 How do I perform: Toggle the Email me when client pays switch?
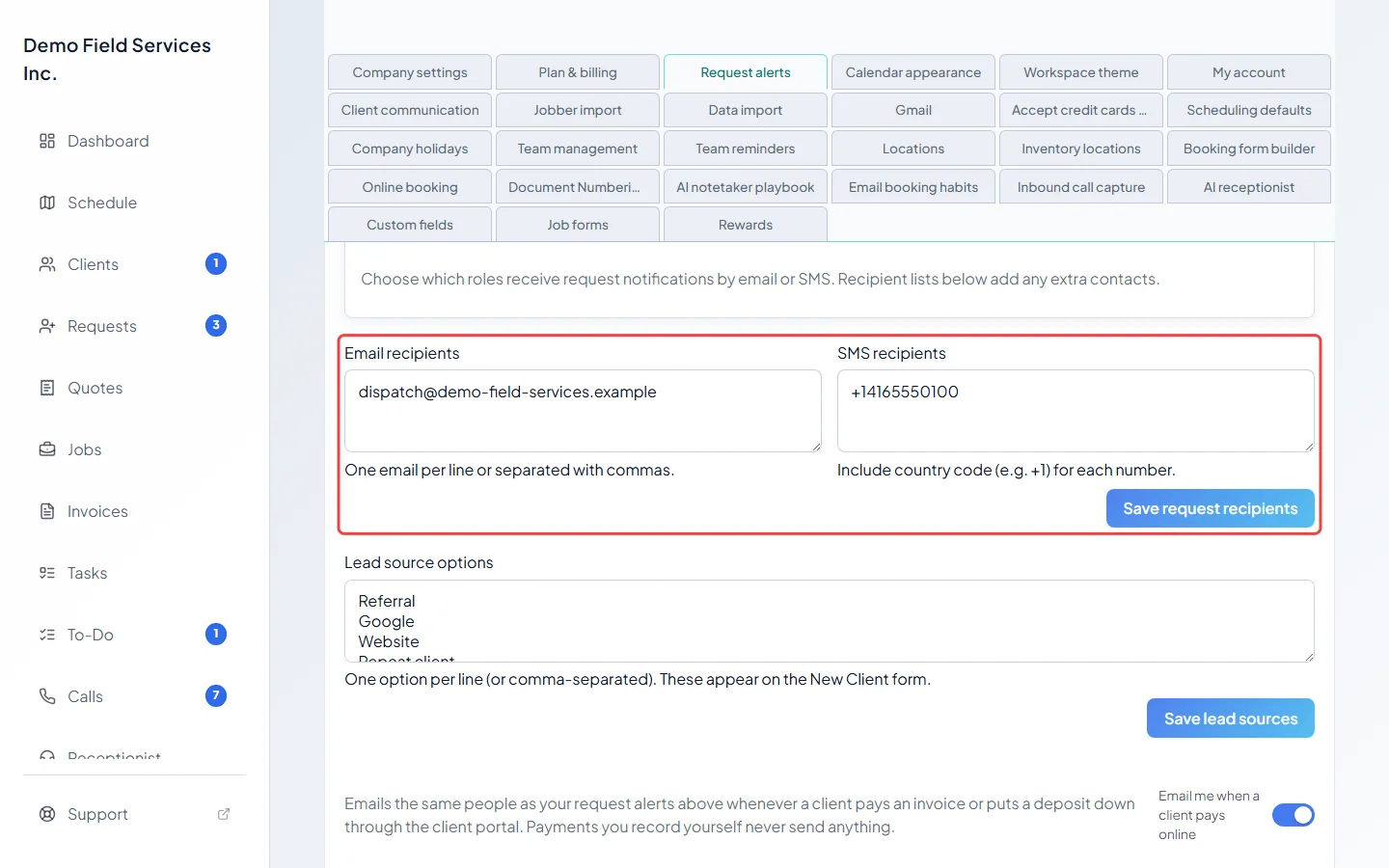click(x=1294, y=815)
